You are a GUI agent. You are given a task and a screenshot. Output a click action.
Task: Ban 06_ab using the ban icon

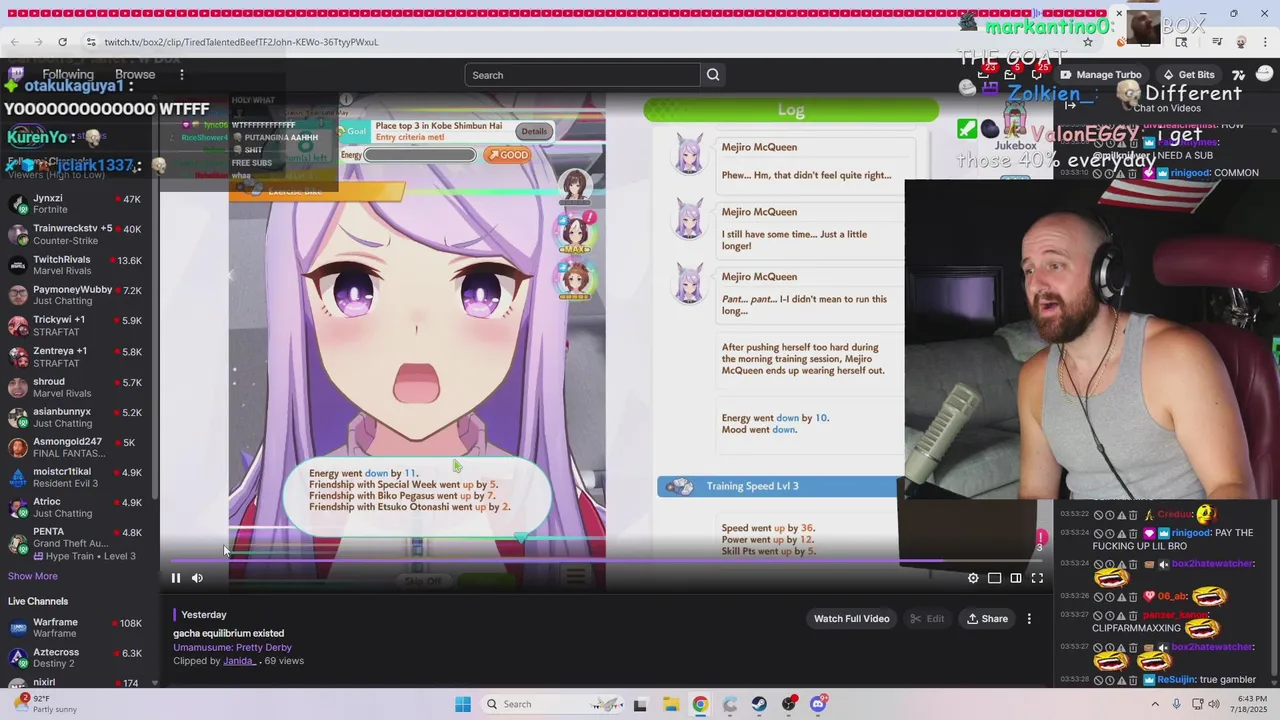(x=1098, y=596)
